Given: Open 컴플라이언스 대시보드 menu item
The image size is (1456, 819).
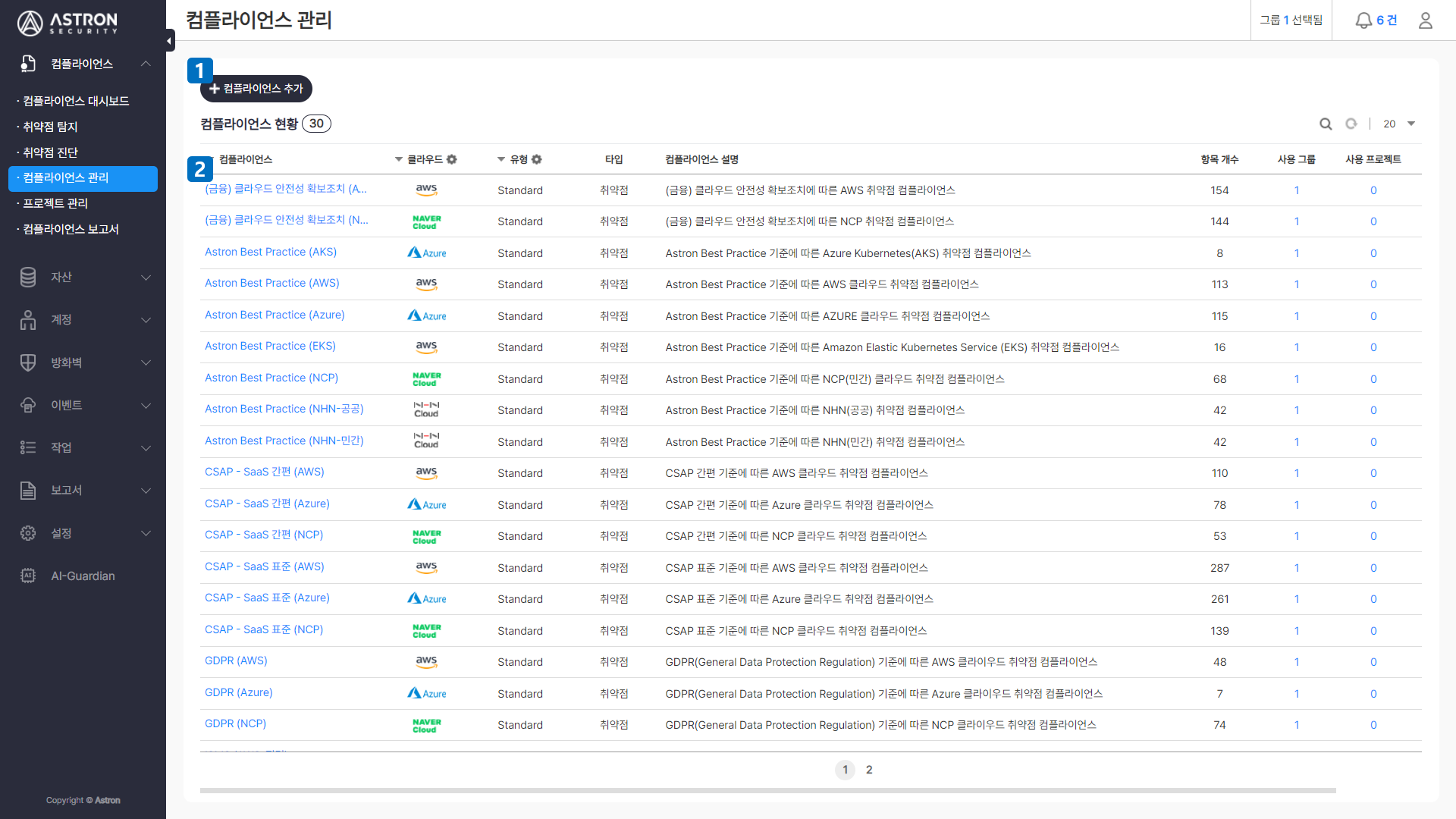Looking at the screenshot, I should pos(76,101).
